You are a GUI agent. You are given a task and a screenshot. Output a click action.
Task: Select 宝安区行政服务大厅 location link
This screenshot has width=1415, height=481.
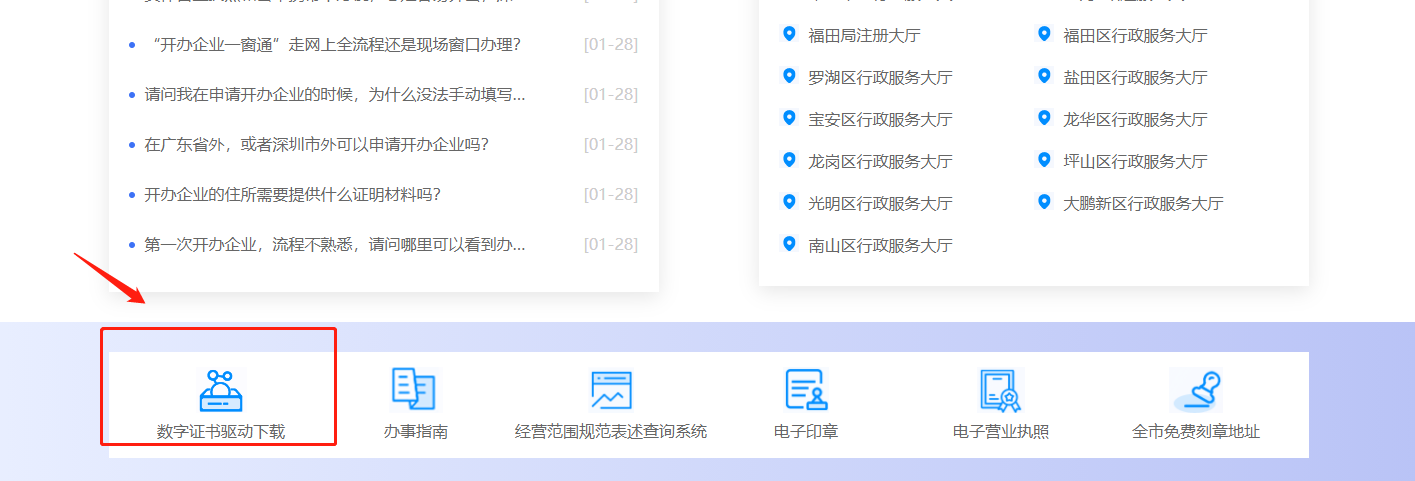880,119
